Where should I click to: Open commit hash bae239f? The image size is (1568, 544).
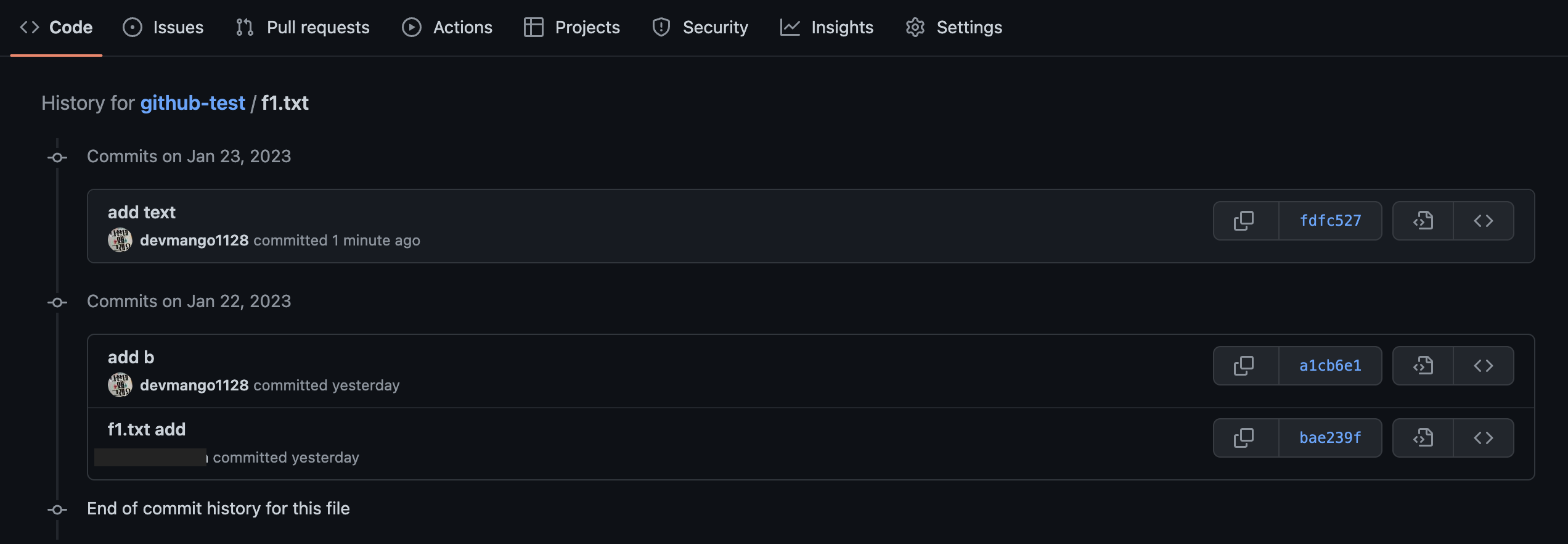click(1331, 438)
